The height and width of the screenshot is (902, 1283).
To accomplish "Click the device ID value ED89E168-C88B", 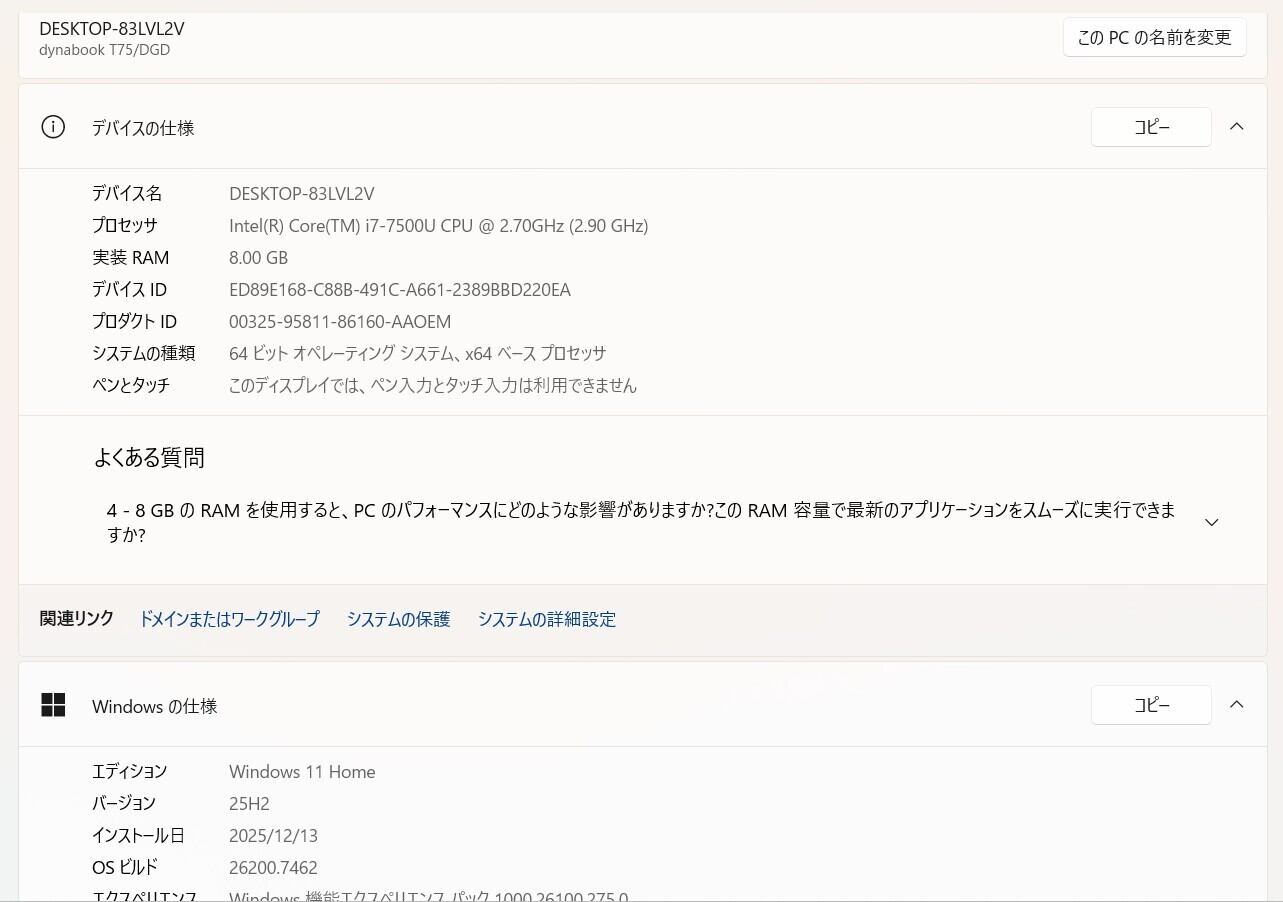I will click(x=400, y=290).
